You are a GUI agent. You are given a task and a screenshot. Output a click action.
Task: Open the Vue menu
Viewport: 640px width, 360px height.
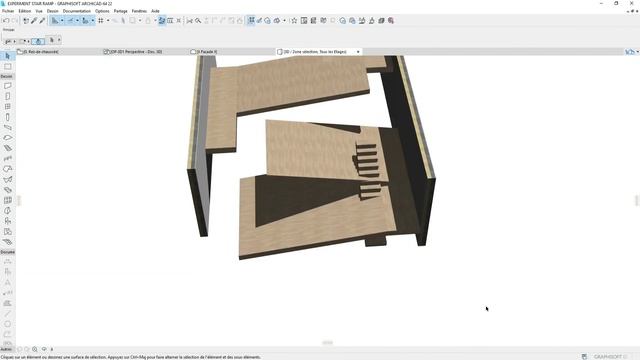(39, 11)
